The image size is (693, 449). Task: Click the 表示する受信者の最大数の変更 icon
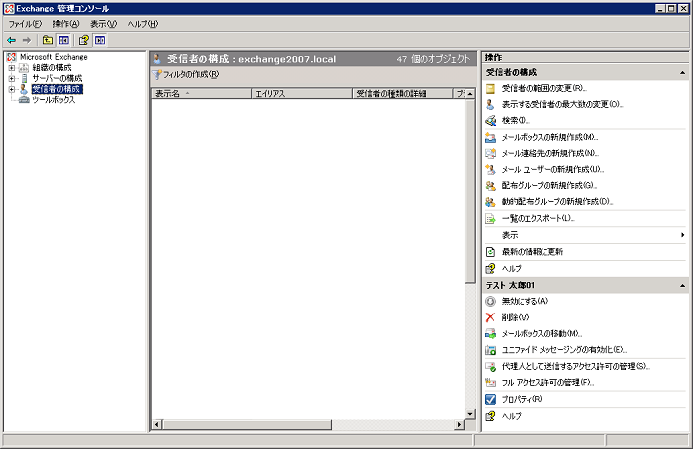click(490, 104)
